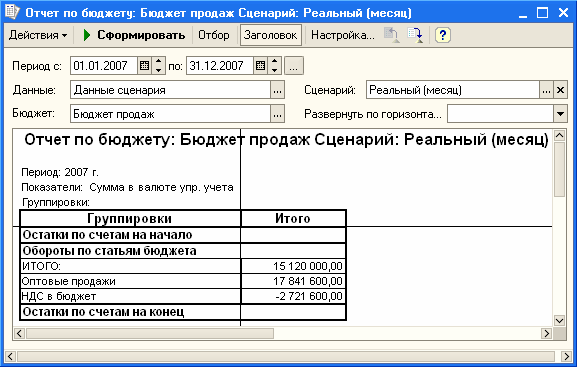Increase end date with up spinner
This screenshot has height=367, width=577.
(x=275, y=61)
